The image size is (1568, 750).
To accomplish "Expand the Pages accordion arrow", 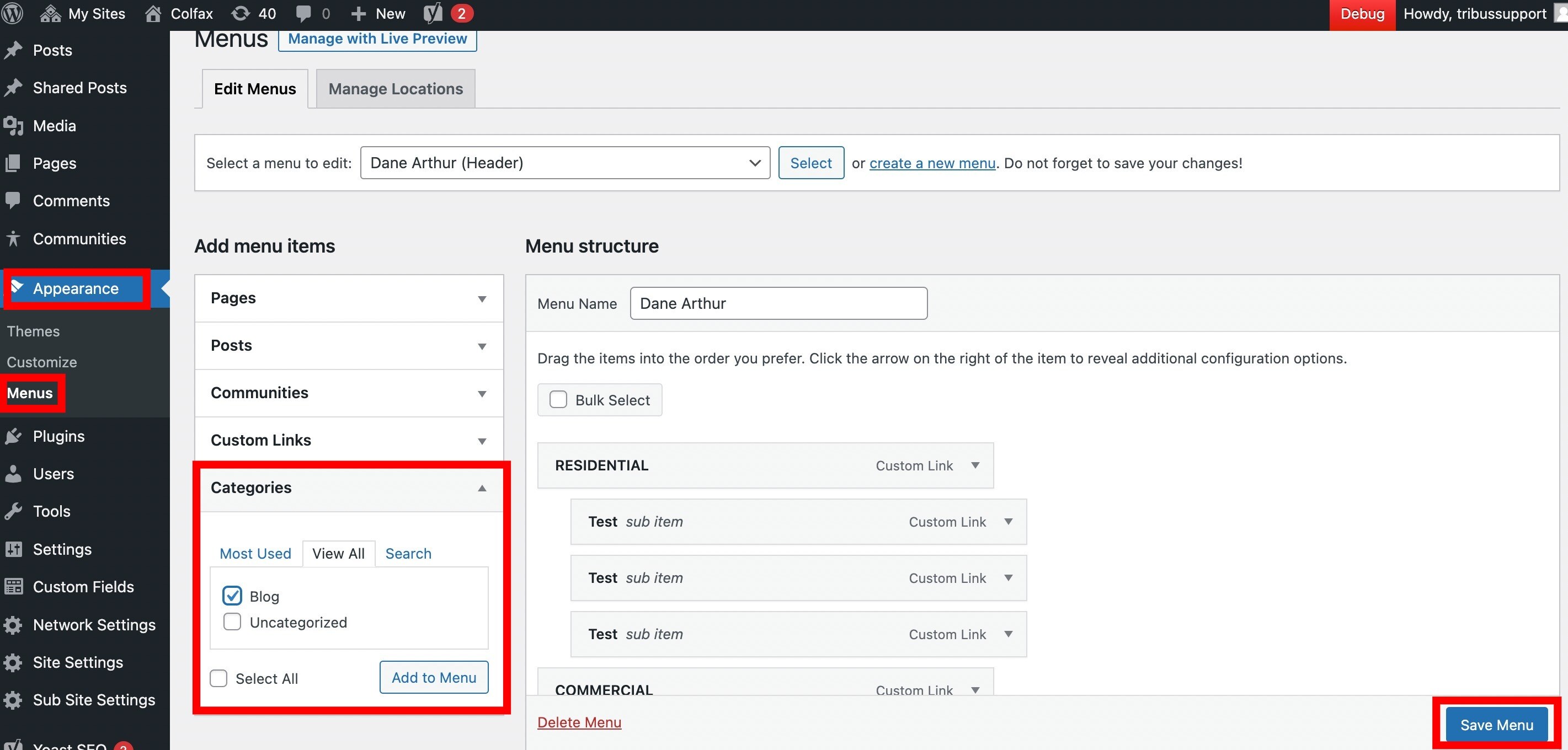I will (482, 299).
